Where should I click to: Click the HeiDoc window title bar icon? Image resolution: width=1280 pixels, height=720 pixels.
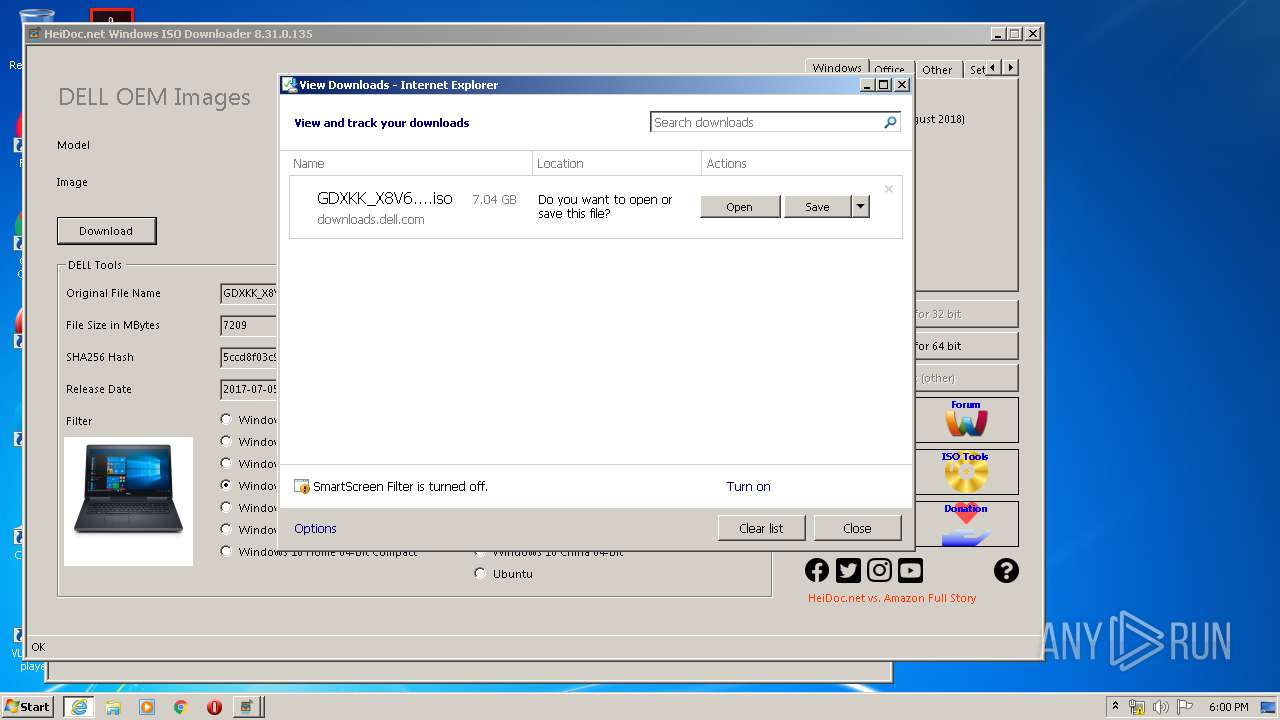34,34
